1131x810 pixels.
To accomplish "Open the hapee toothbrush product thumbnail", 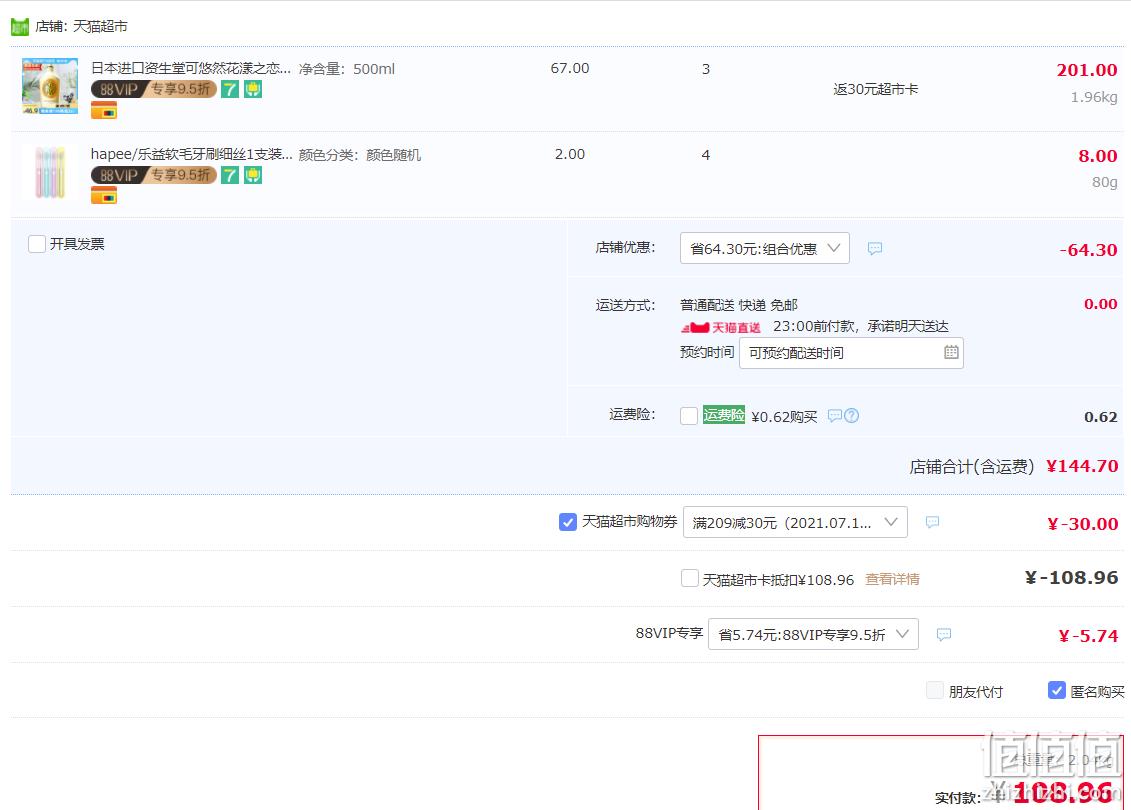I will pos(50,172).
